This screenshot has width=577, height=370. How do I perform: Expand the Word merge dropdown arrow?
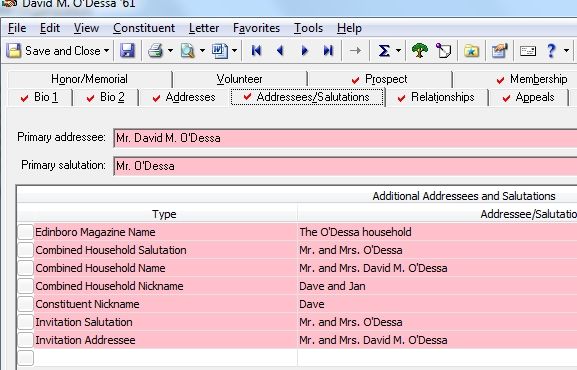pos(234,50)
